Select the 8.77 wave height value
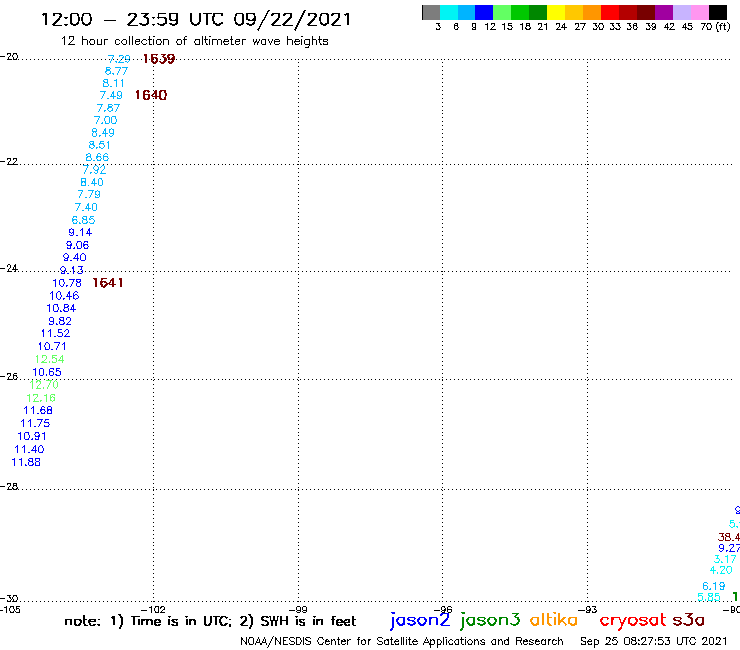 (x=116, y=71)
